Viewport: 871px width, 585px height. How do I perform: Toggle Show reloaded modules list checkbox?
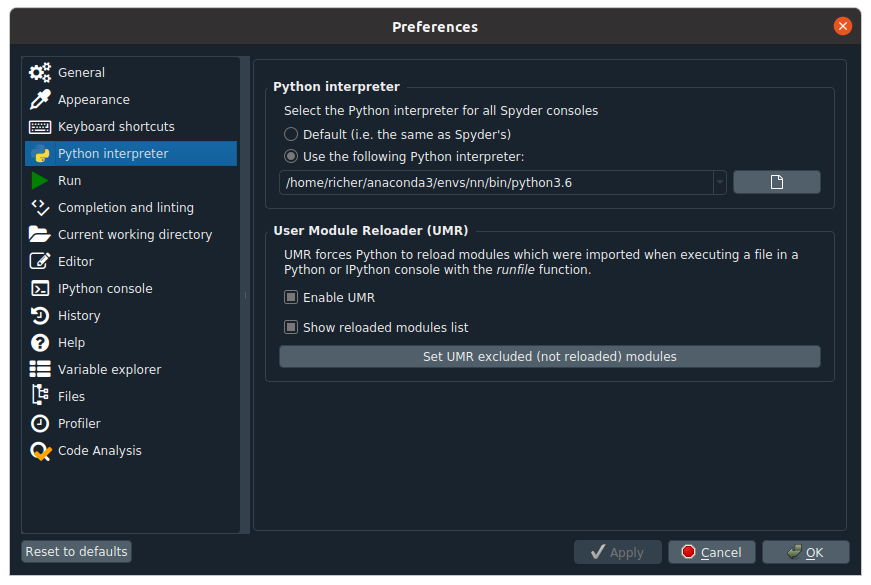point(291,327)
